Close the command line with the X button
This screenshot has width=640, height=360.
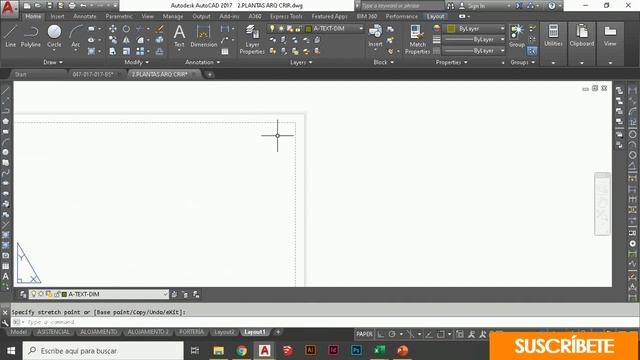(5, 312)
